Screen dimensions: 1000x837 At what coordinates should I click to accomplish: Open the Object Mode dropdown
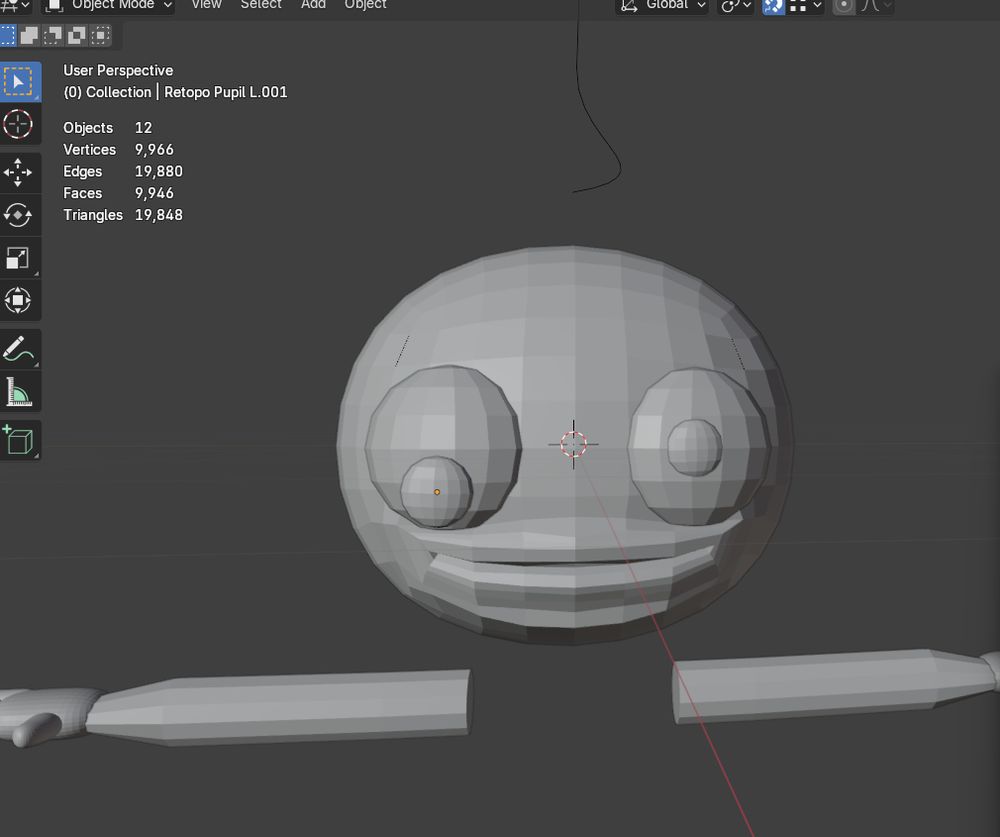(x=110, y=6)
